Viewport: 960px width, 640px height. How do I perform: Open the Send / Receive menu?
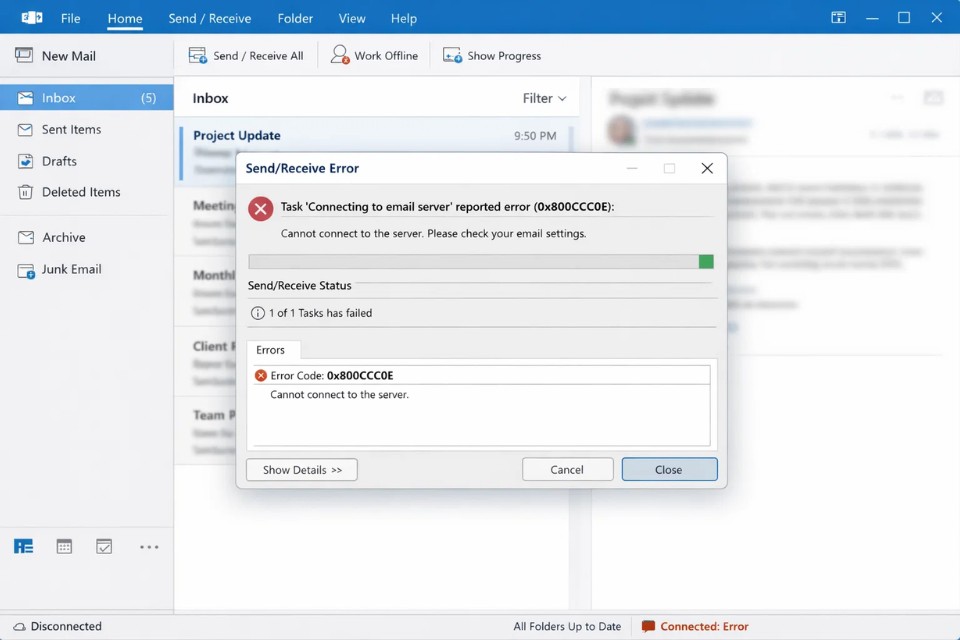click(x=210, y=18)
